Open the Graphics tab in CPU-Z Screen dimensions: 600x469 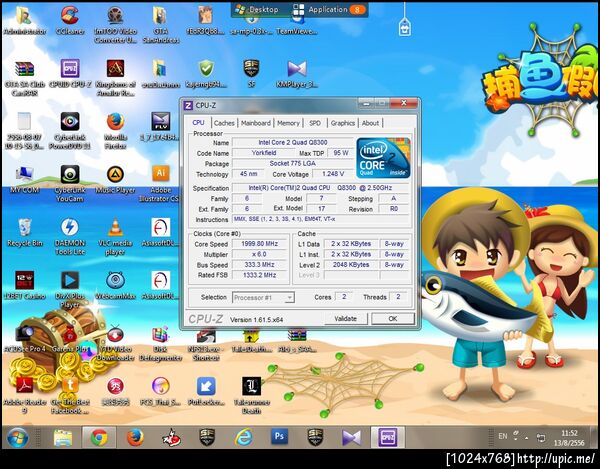(x=342, y=123)
